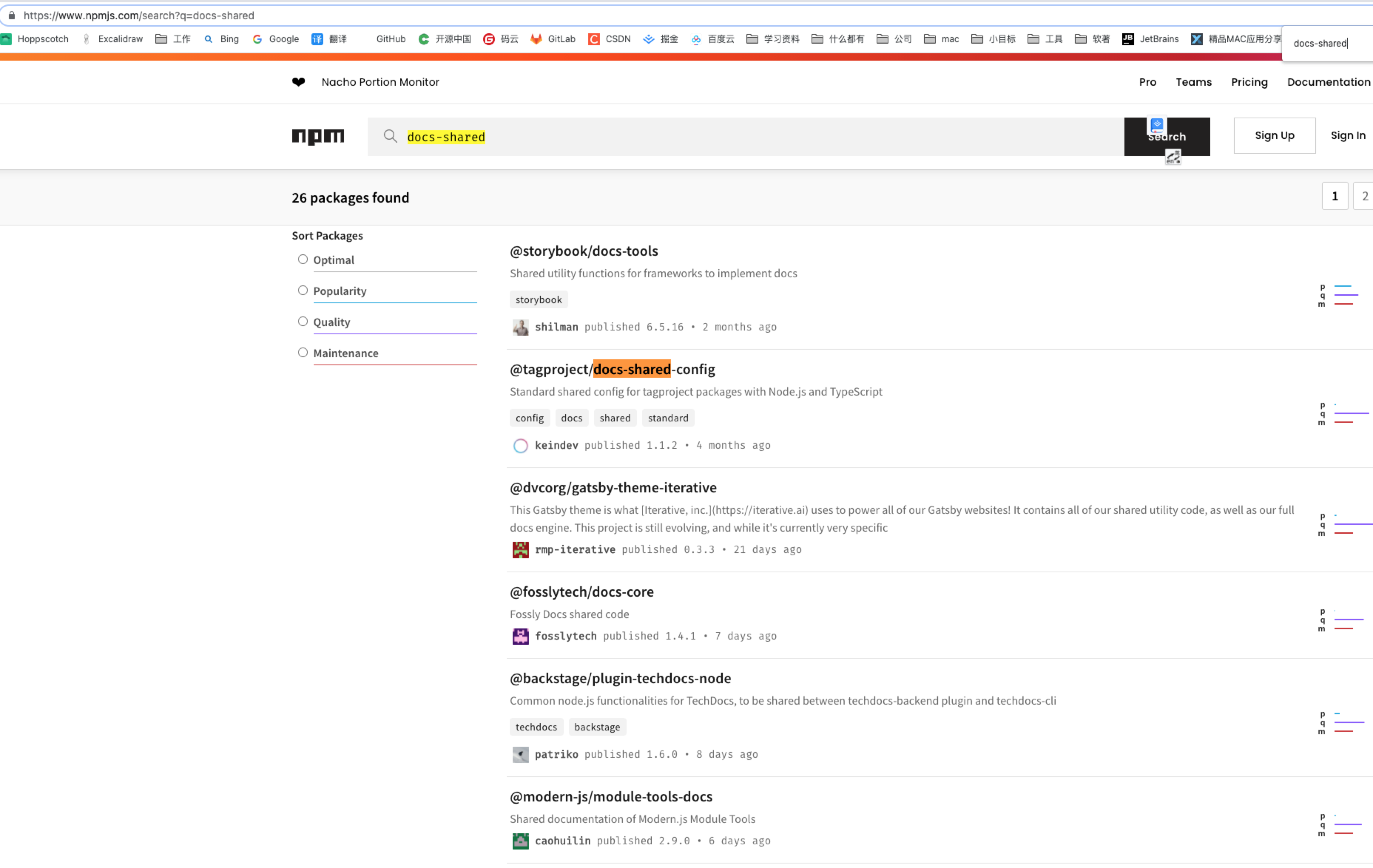Image resolution: width=1373 pixels, height=868 pixels.
Task: Click keindev's circular avatar
Action: (x=520, y=446)
